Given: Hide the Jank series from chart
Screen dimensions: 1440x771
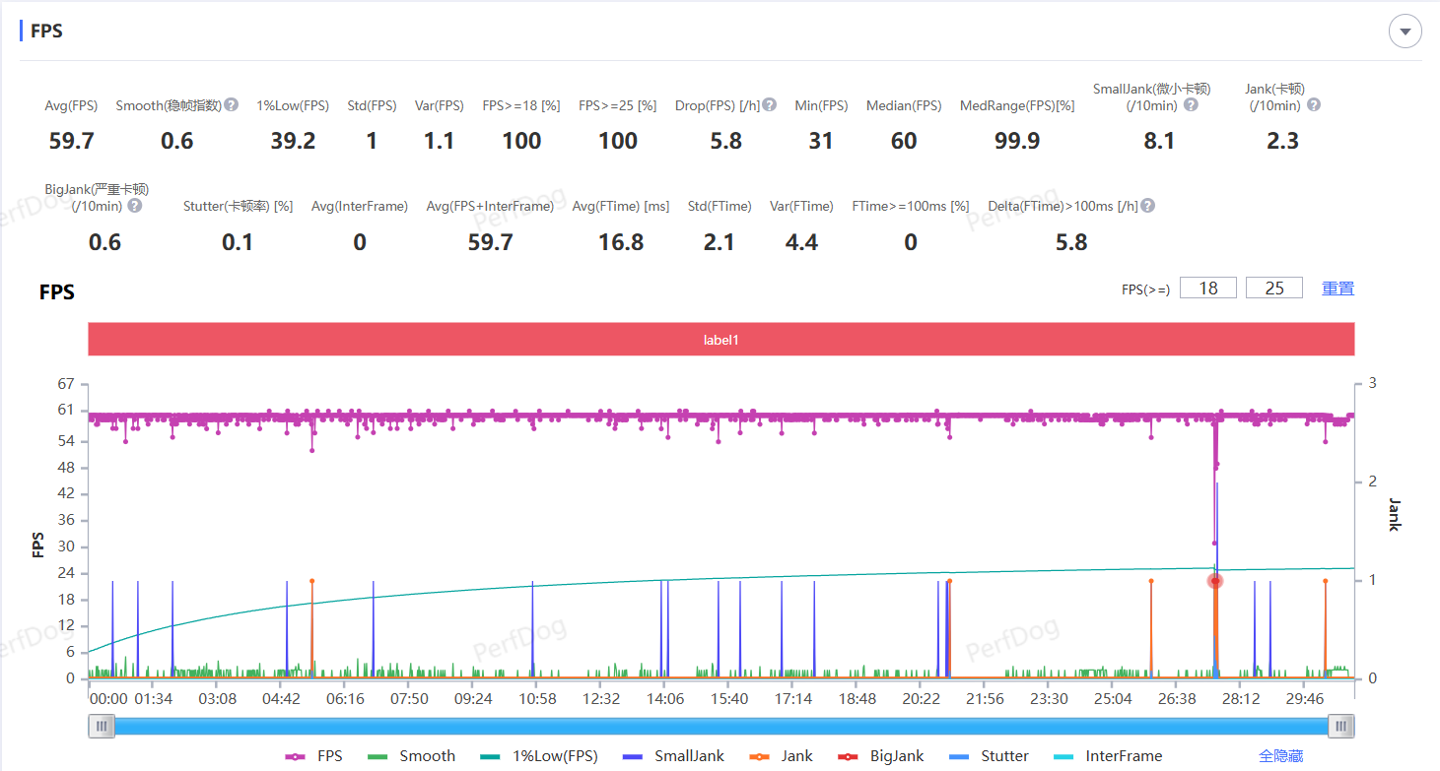Looking at the screenshot, I should point(783,756).
